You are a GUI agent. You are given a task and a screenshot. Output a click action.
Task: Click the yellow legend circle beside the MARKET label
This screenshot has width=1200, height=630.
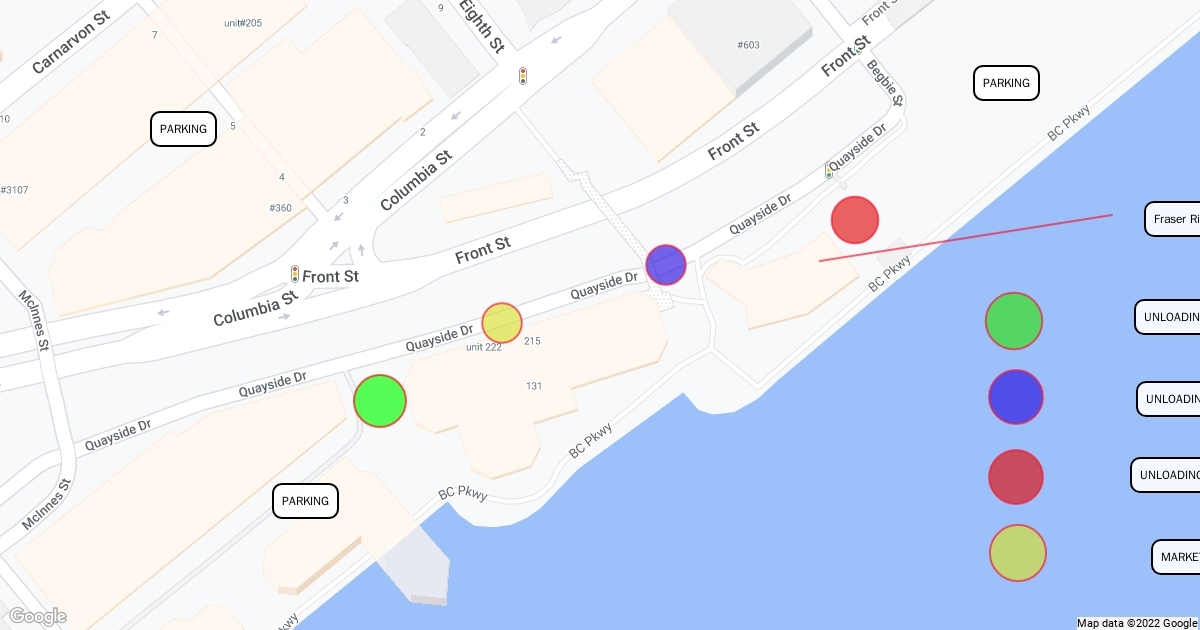1018,553
